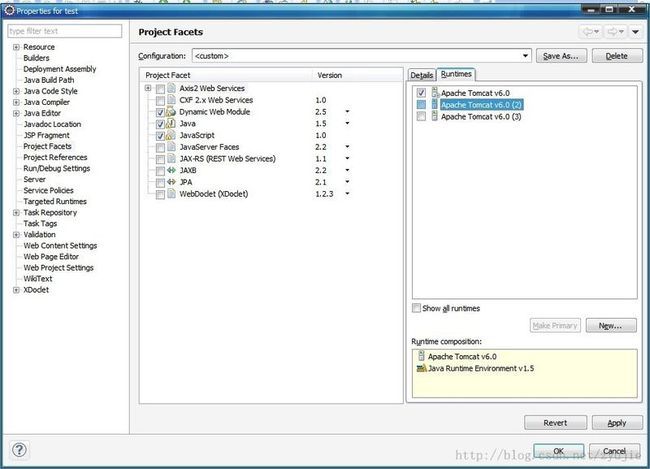
Task: Select Project Facets in the tree
Action: pyautogui.click(x=47, y=146)
